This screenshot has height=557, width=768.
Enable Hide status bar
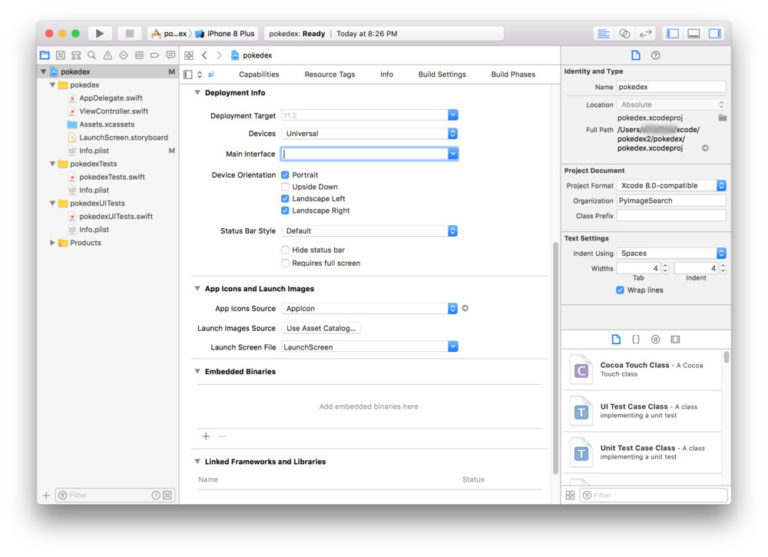pos(285,250)
